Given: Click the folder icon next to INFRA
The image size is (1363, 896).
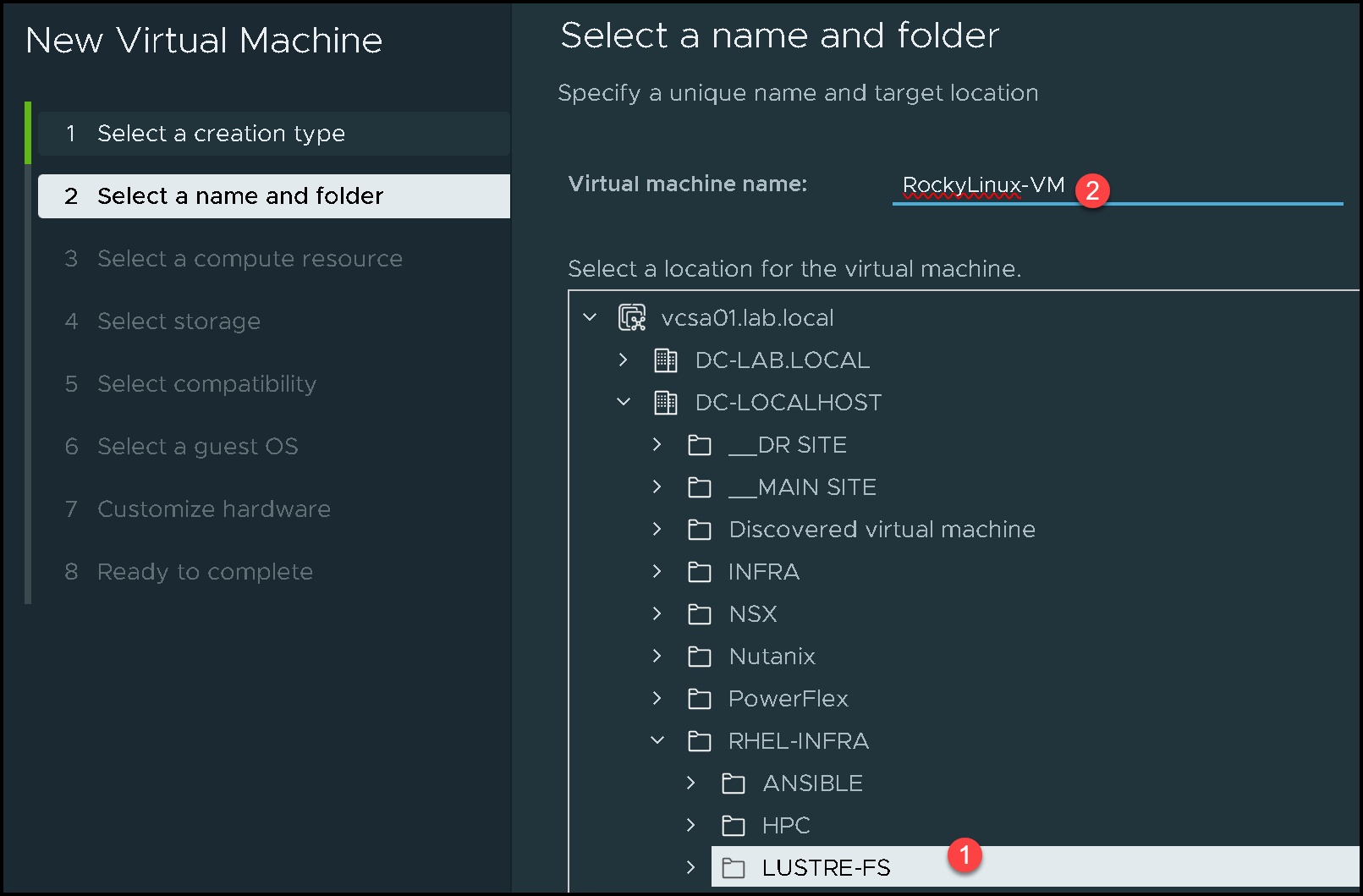Looking at the screenshot, I should 700,572.
